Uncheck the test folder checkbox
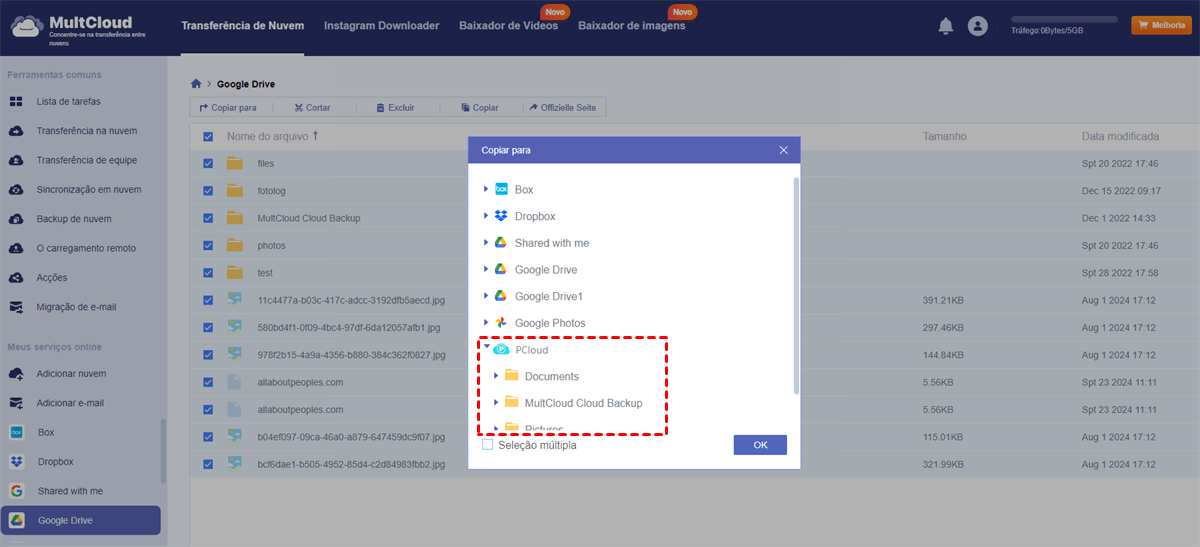 point(208,273)
